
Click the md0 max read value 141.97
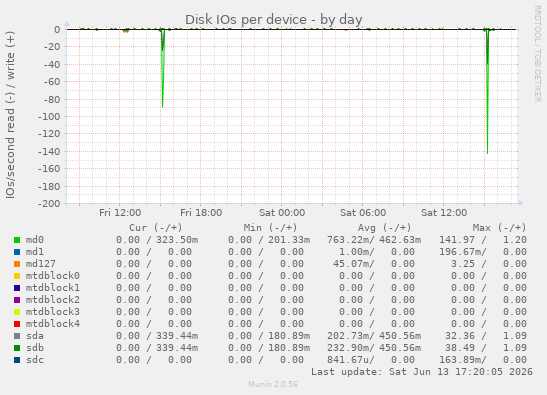point(457,240)
